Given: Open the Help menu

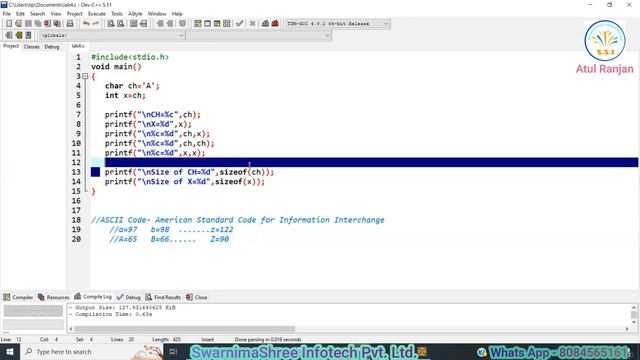Looking at the screenshot, I should click(x=177, y=13).
